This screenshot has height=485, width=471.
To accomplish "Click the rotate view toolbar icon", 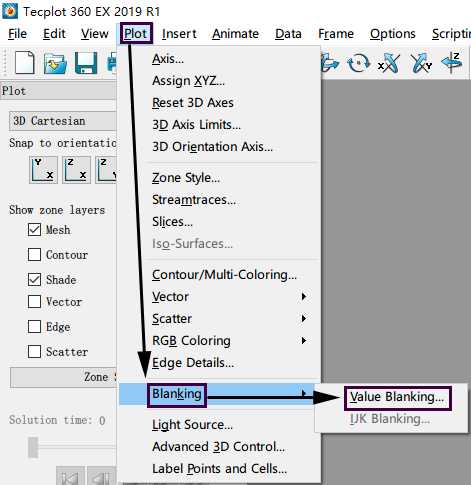I will click(358, 63).
